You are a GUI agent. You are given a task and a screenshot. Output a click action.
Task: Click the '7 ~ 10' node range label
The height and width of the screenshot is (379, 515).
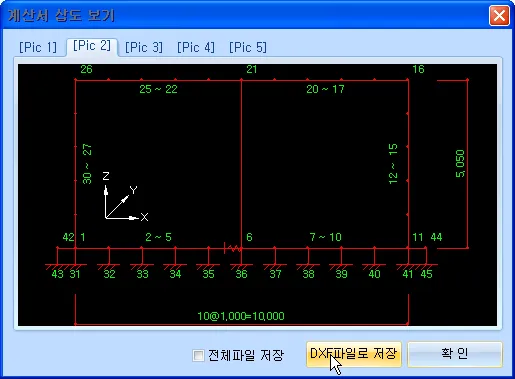[325, 237]
